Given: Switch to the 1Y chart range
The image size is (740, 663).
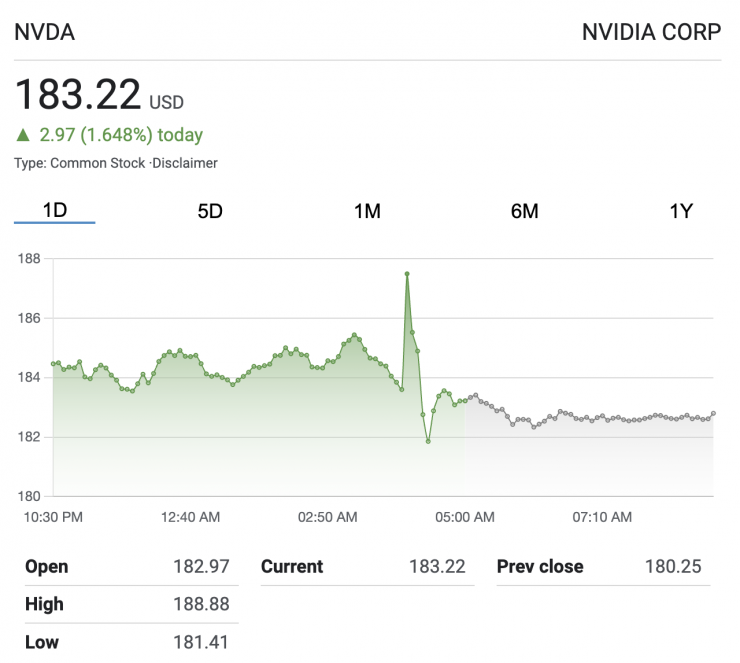Looking at the screenshot, I should click(681, 211).
